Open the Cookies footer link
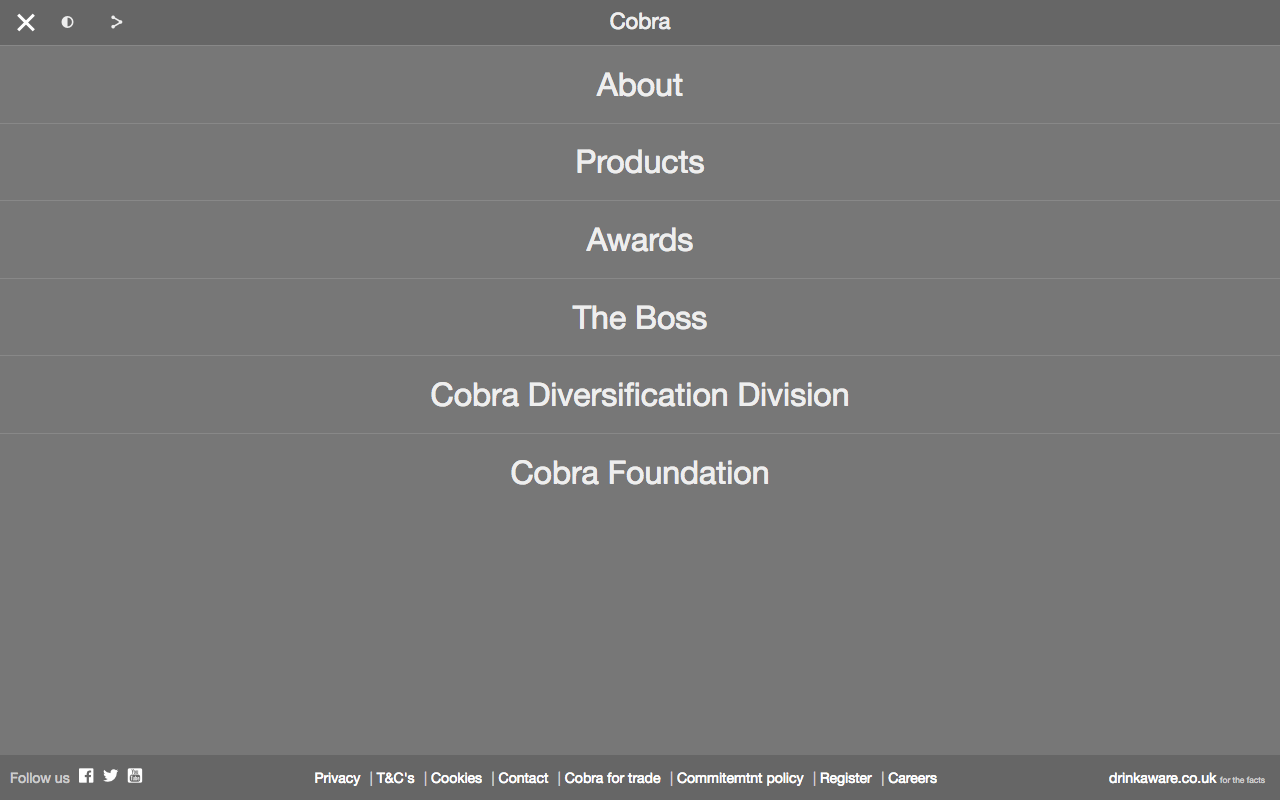This screenshot has width=1280, height=800. pos(456,778)
